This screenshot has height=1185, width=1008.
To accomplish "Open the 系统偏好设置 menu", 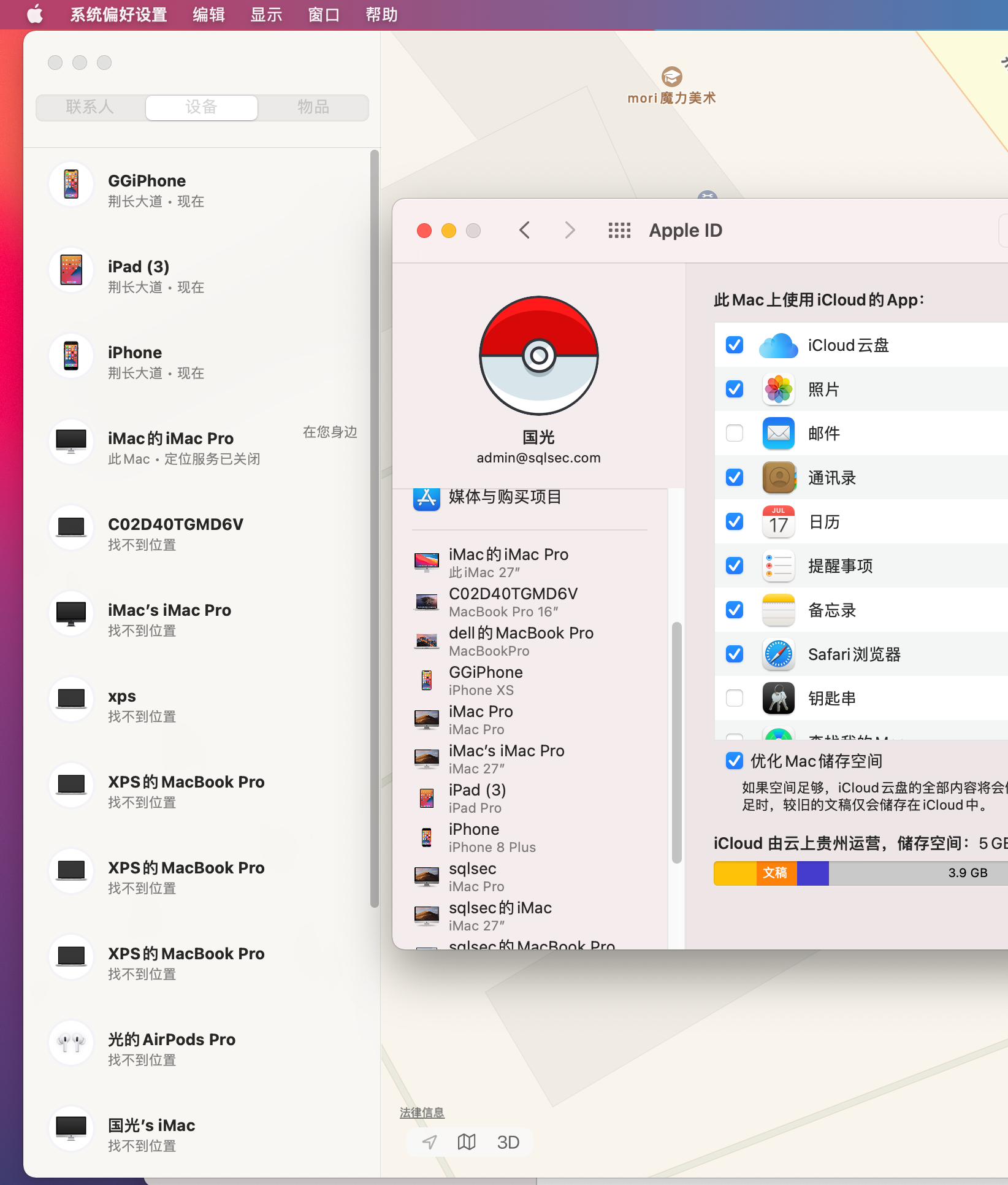I will 118,15.
